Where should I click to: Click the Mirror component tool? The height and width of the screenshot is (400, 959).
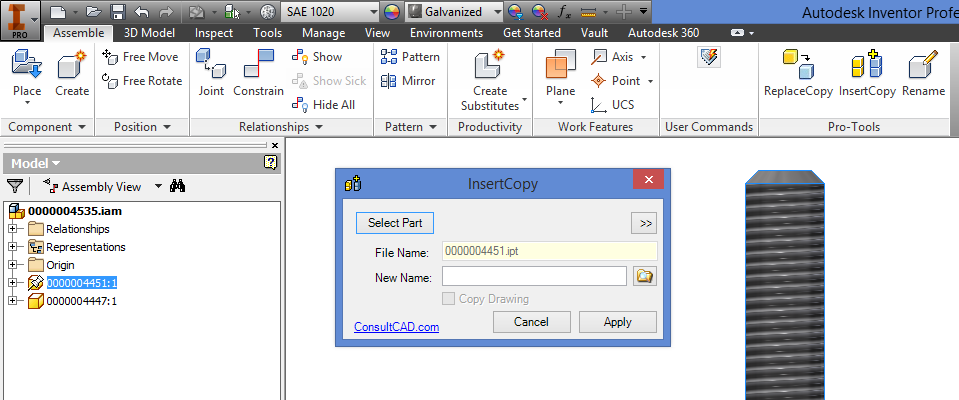pos(408,81)
